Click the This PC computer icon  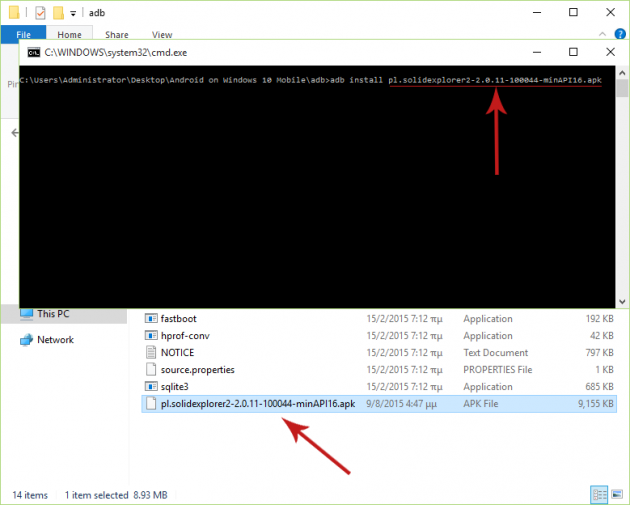click(x=27, y=314)
